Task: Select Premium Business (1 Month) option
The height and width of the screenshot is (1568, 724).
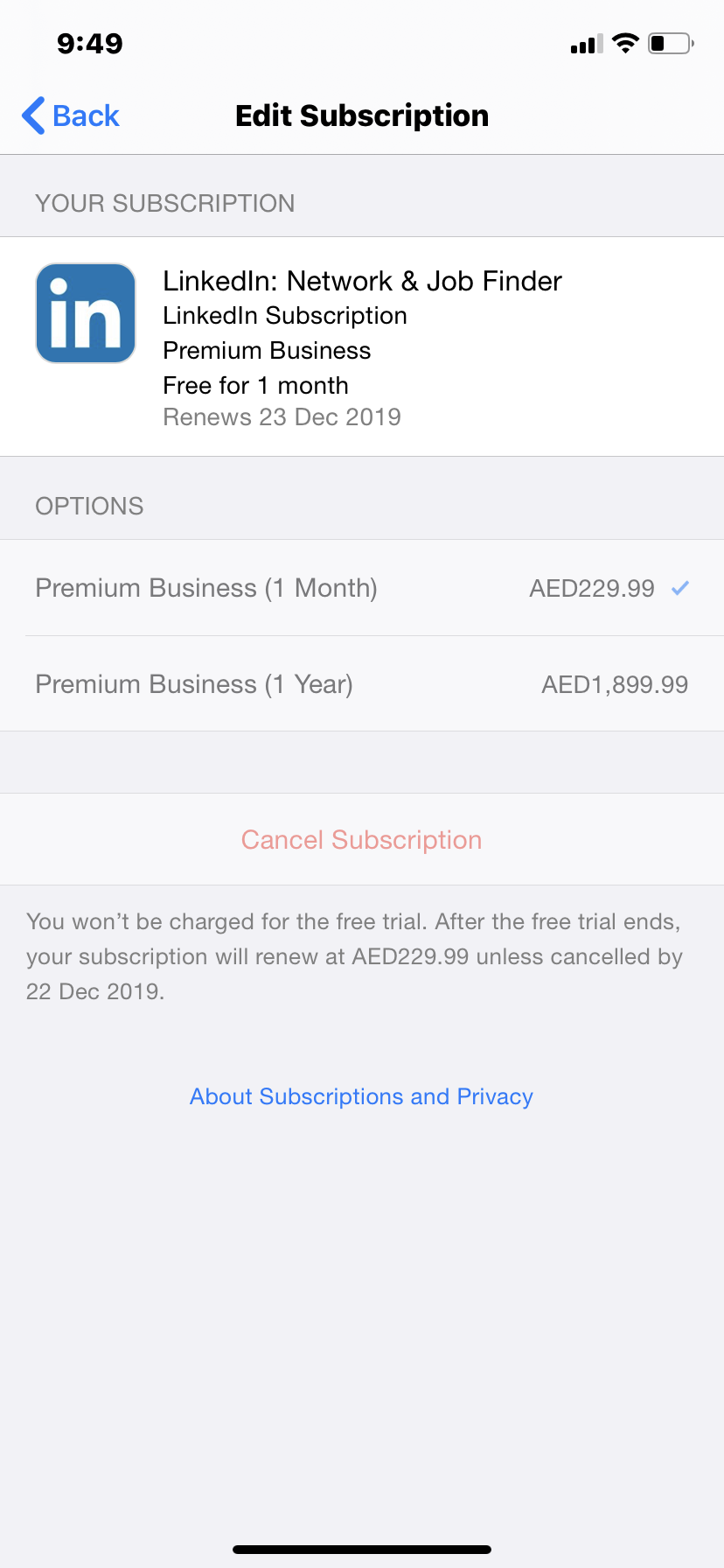Action: (x=206, y=588)
